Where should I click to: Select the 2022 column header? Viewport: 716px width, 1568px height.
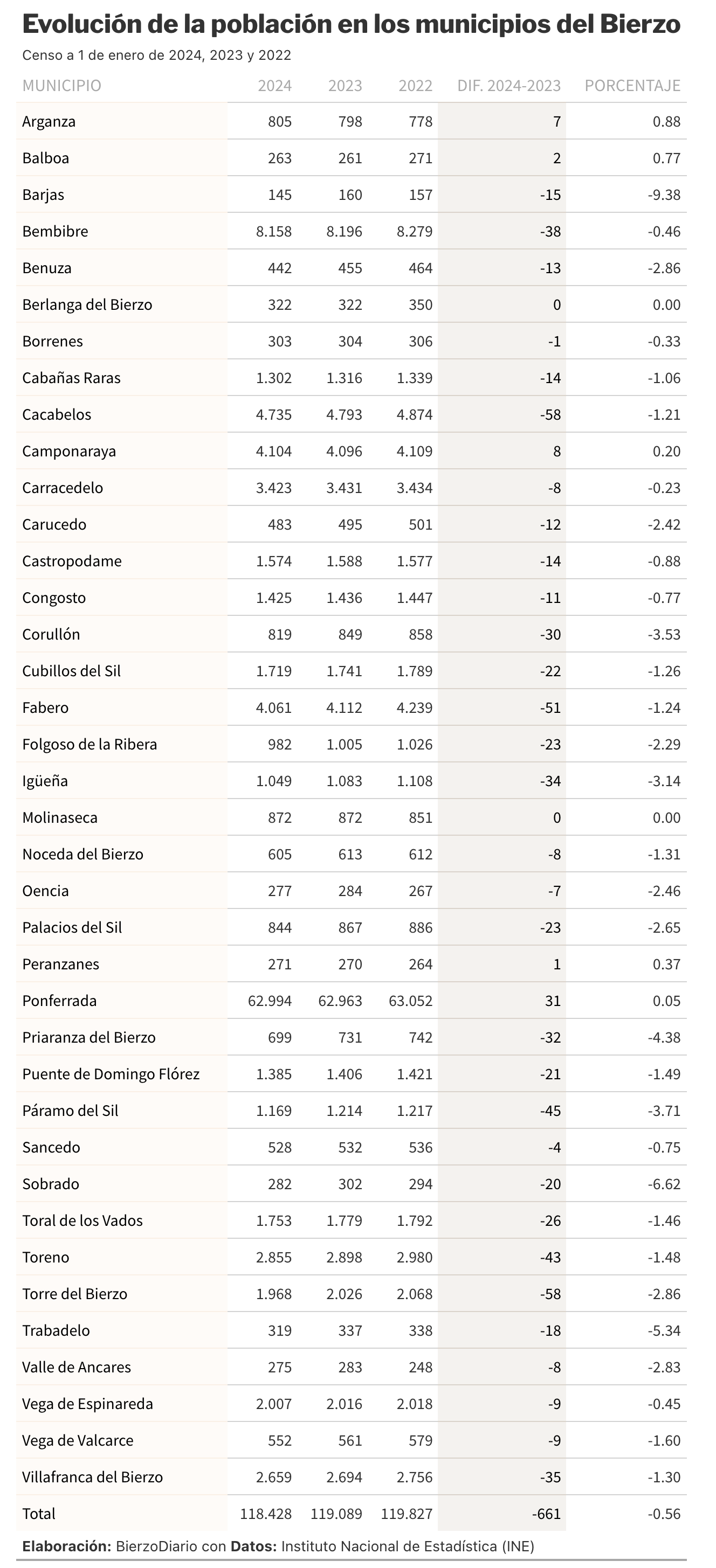(415, 85)
